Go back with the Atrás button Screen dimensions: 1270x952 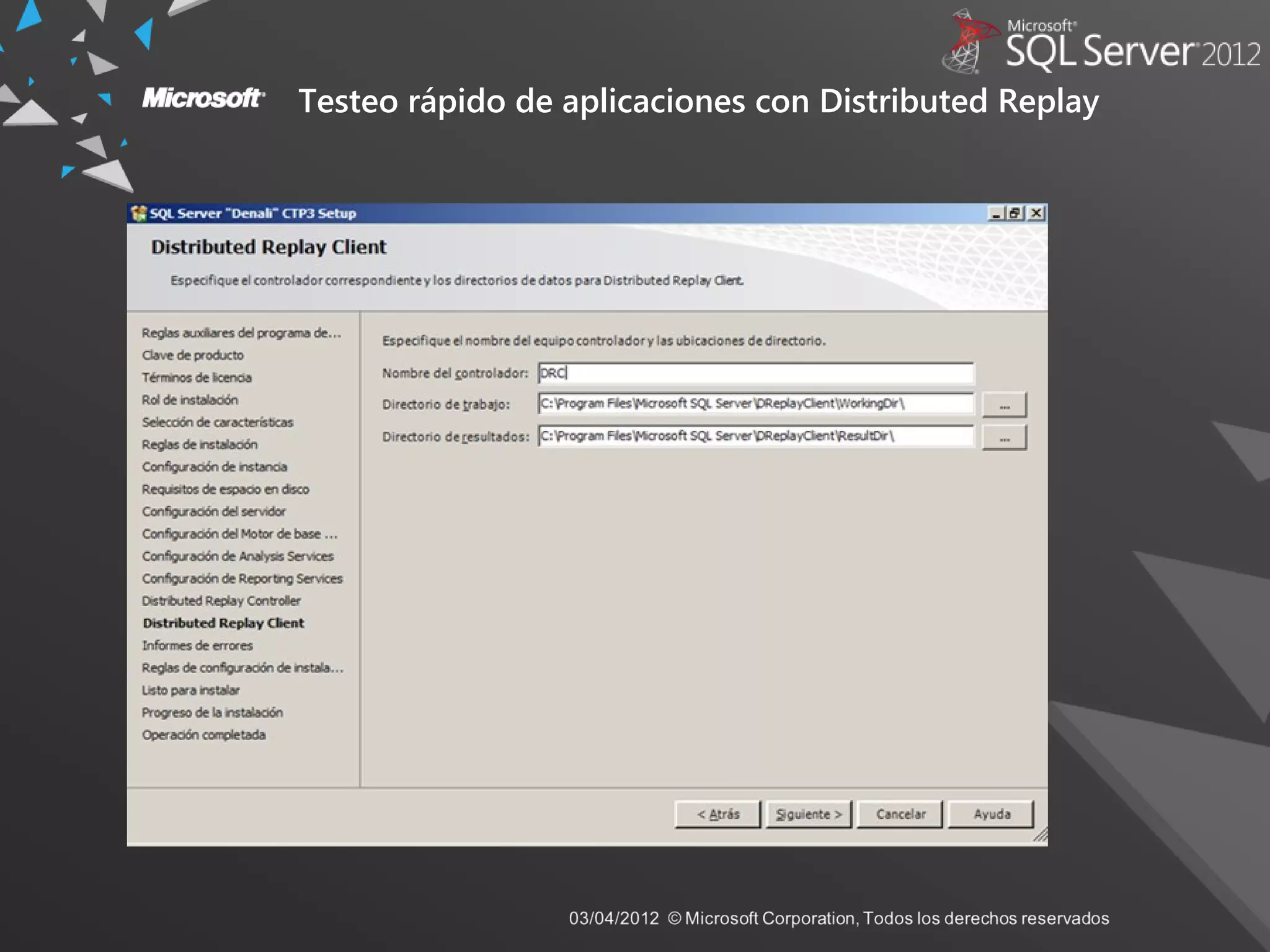[x=718, y=814]
